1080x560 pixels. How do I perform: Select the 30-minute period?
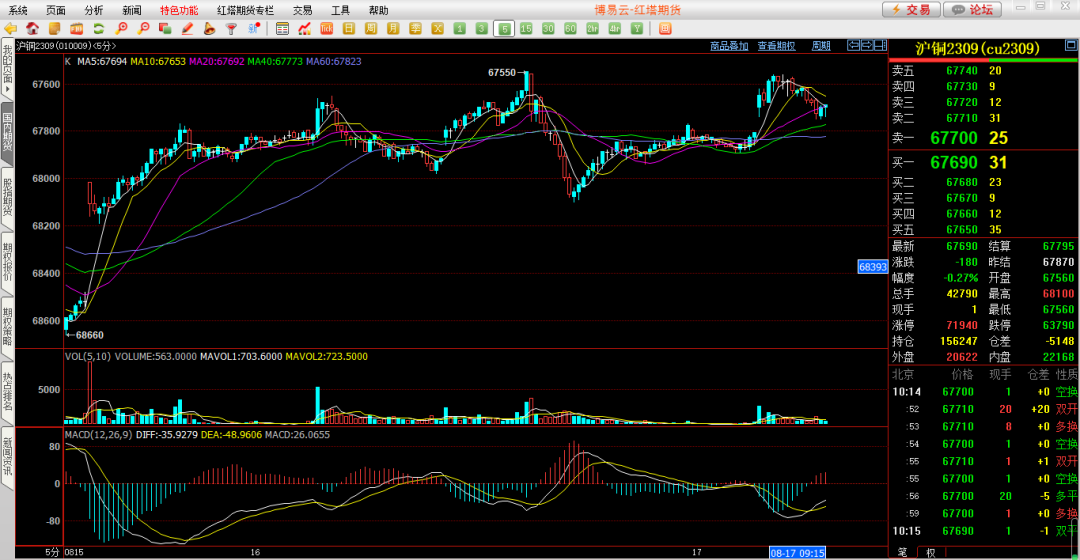[x=548, y=28]
